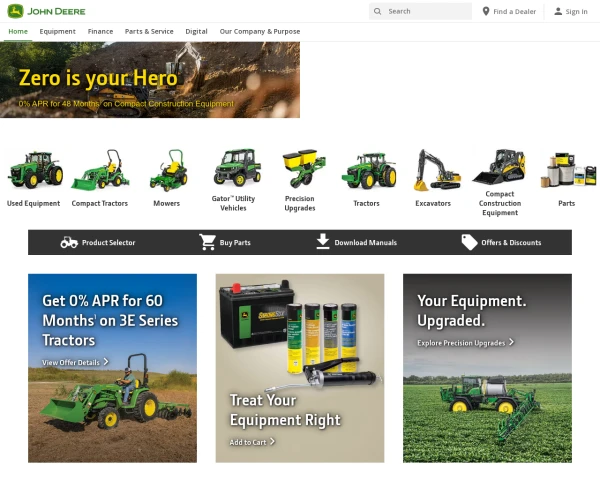The height and width of the screenshot is (480, 600).
Task: Open the sprayer in field card image
Action: point(487,368)
